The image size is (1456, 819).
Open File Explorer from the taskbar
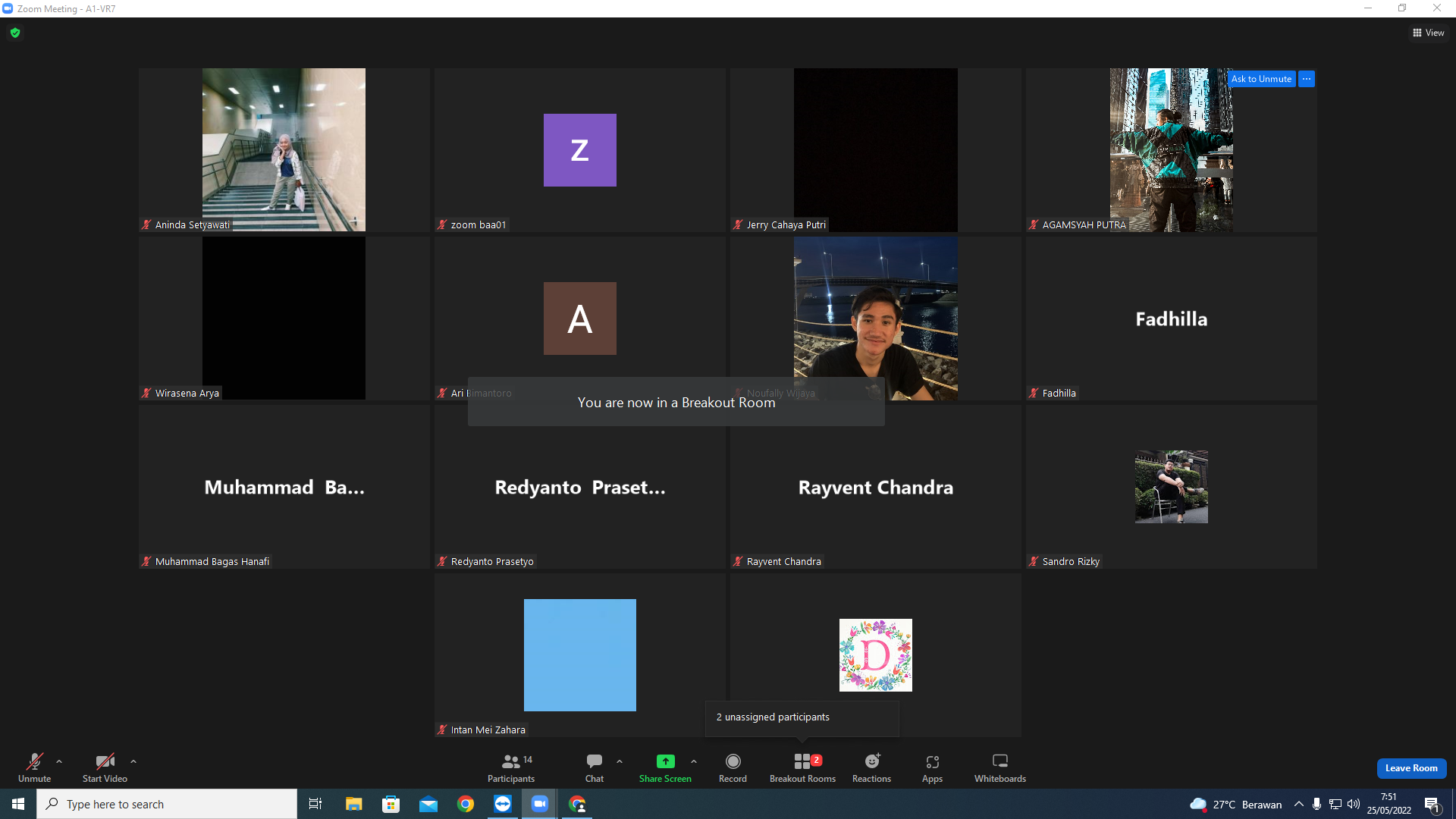[x=353, y=804]
